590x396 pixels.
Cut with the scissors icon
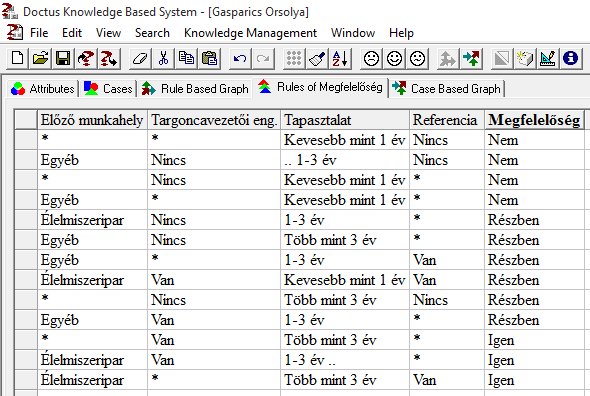click(x=163, y=59)
